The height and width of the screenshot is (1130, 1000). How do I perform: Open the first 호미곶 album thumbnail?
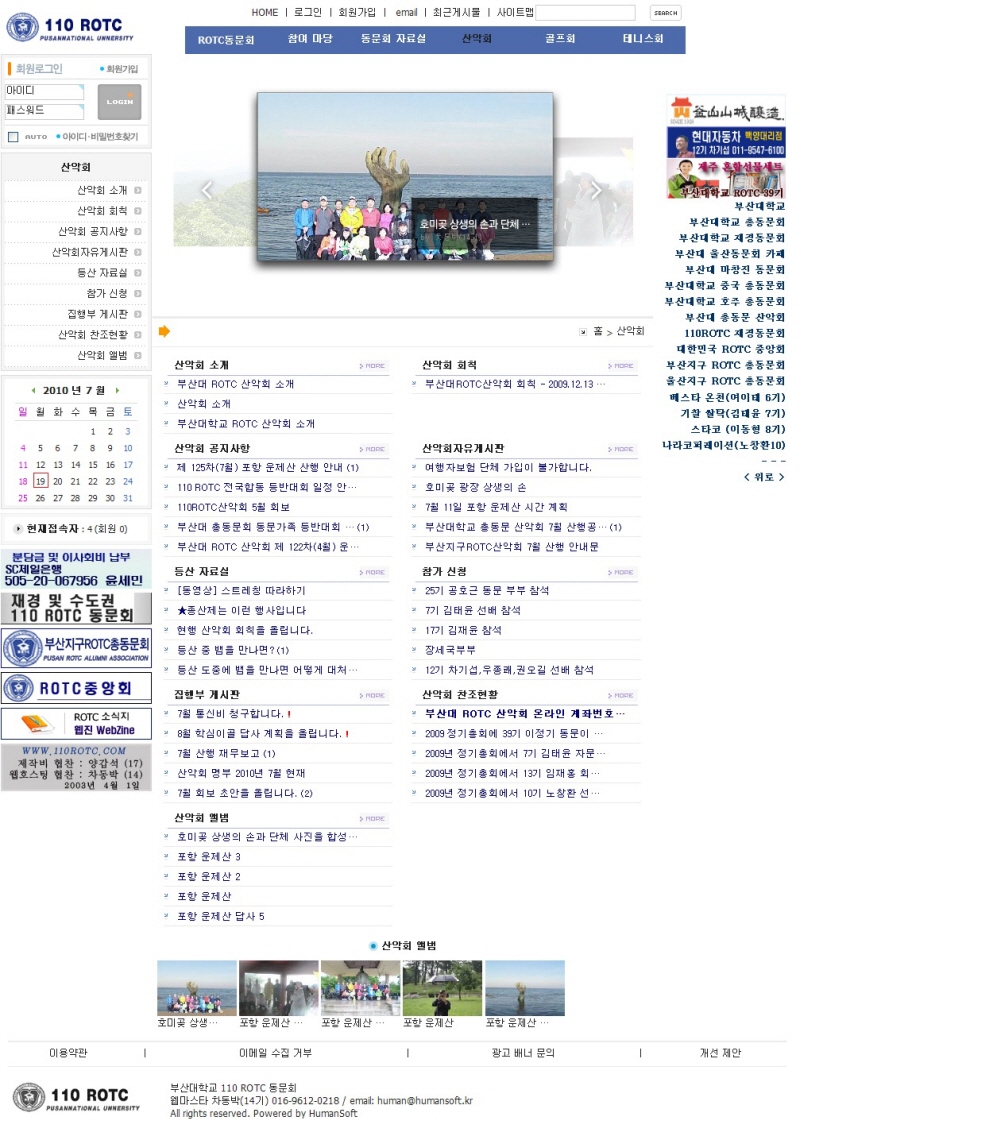pos(197,988)
